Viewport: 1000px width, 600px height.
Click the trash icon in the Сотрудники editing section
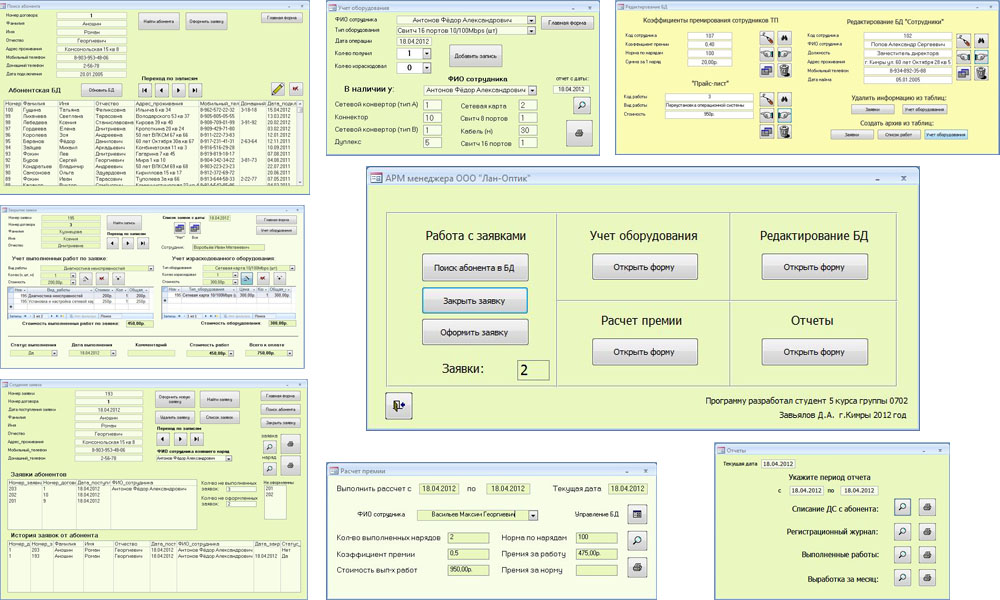coord(981,73)
